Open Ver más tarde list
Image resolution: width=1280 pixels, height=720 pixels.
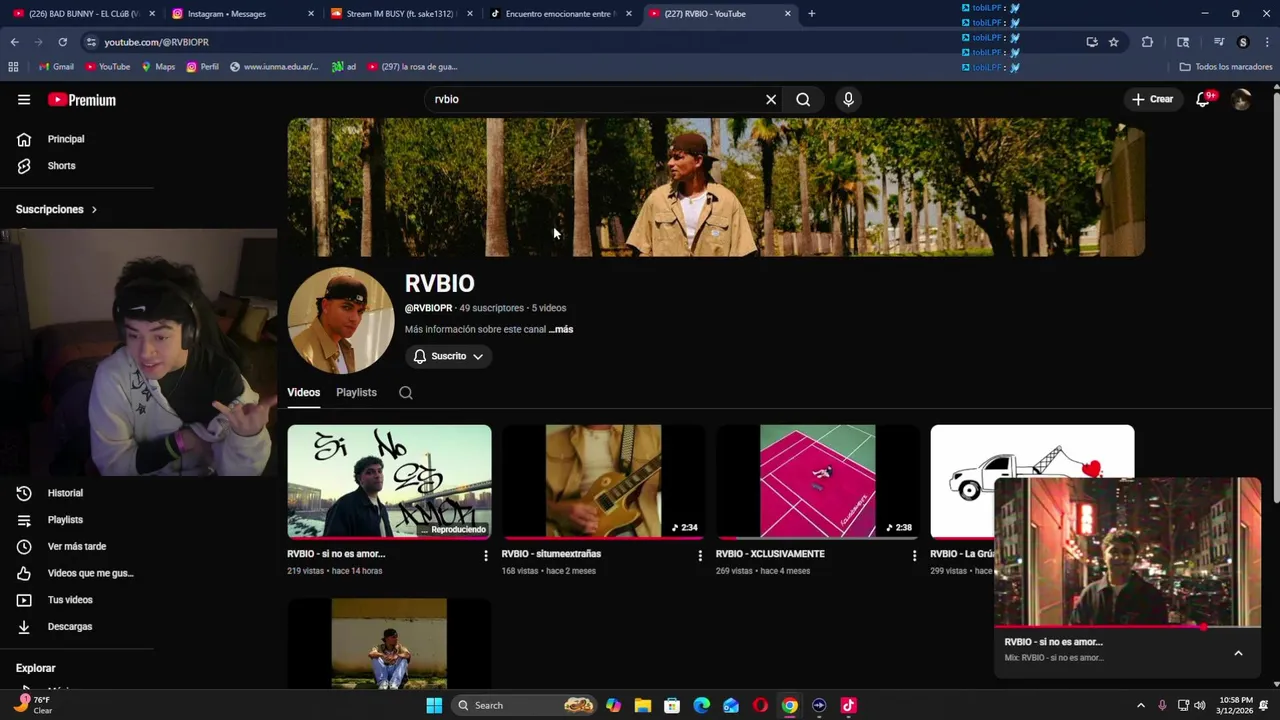coord(76,546)
